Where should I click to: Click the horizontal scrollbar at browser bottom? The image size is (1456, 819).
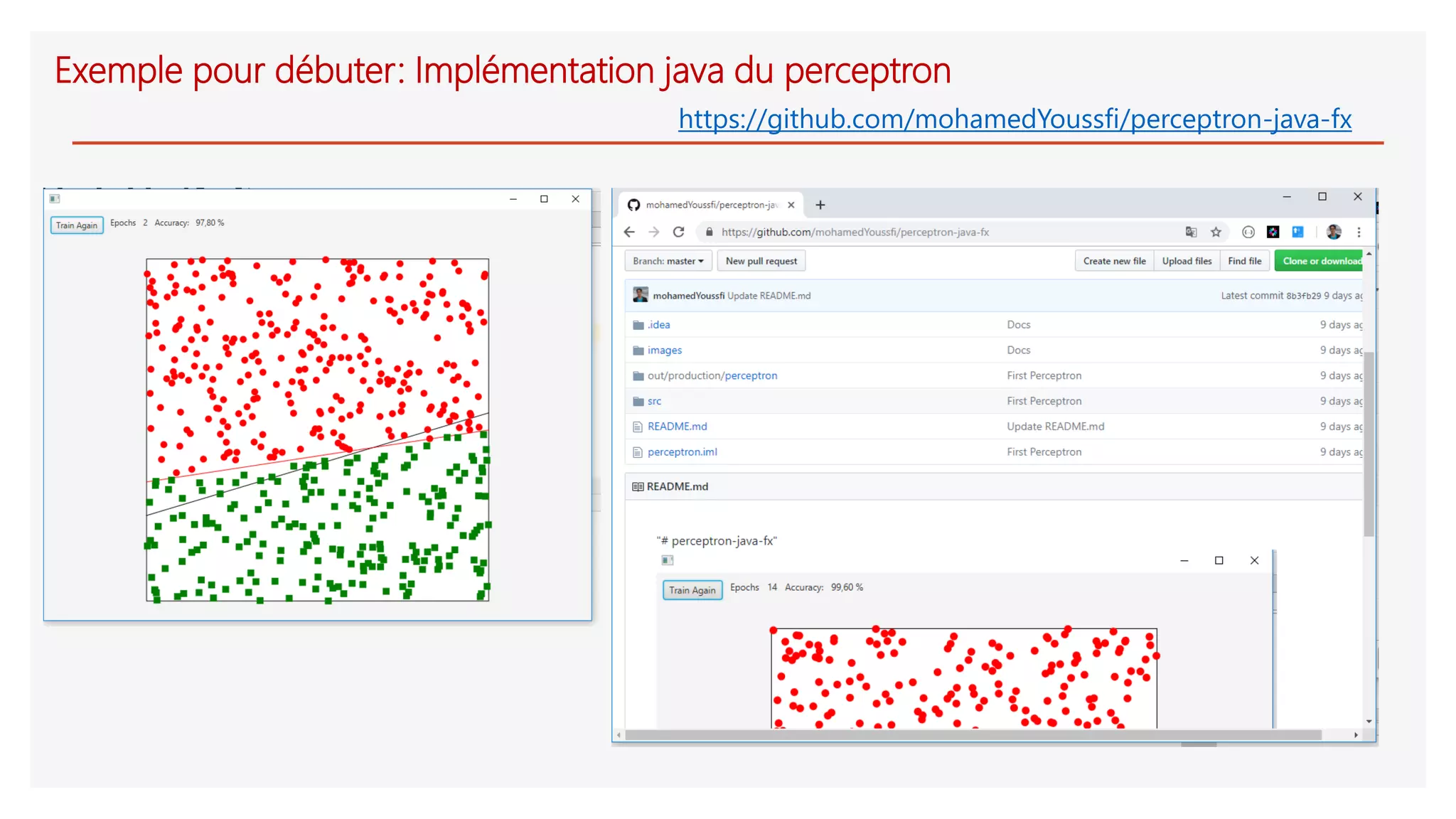point(974,735)
